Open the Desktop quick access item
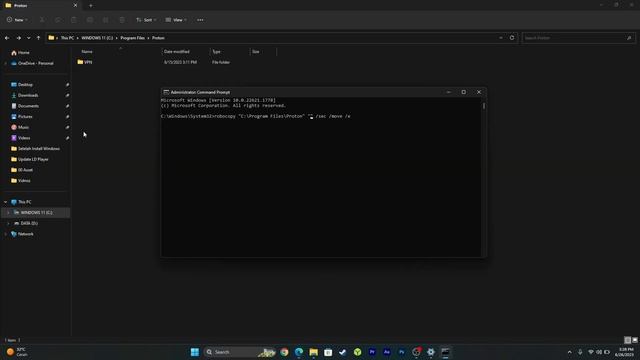Screen dimensions: 640x360 pos(25,84)
